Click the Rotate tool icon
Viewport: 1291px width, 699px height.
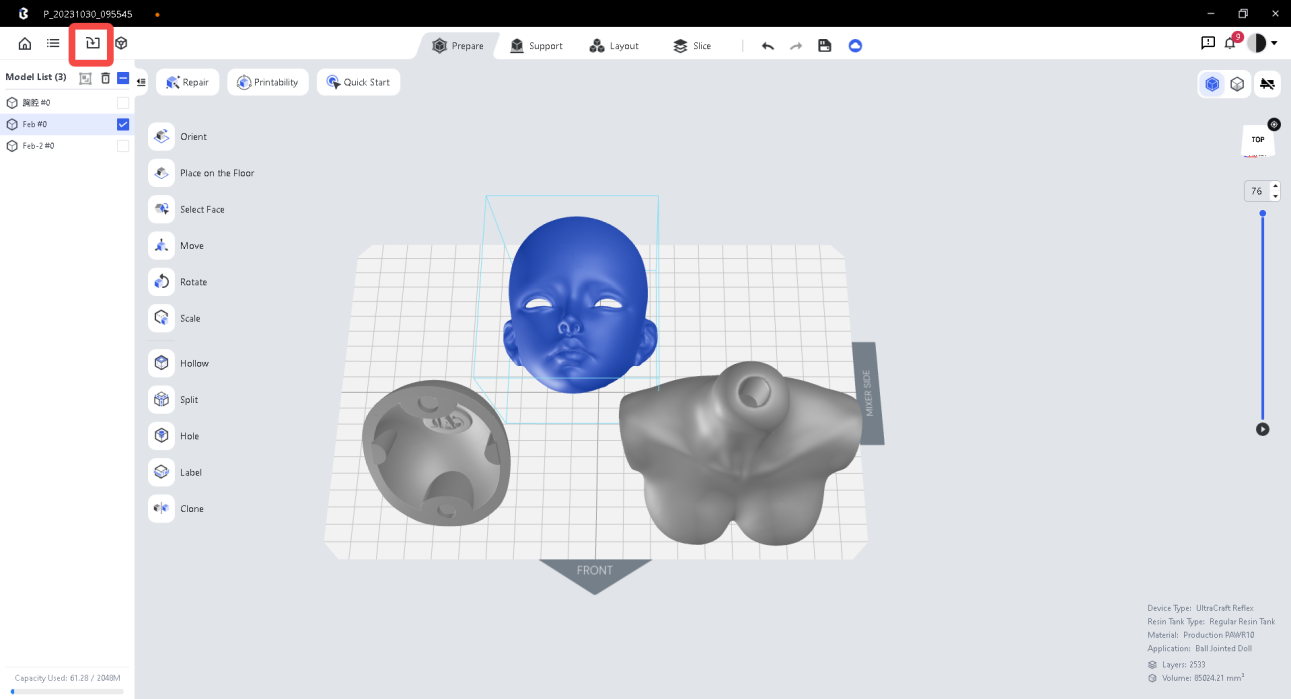(161, 282)
